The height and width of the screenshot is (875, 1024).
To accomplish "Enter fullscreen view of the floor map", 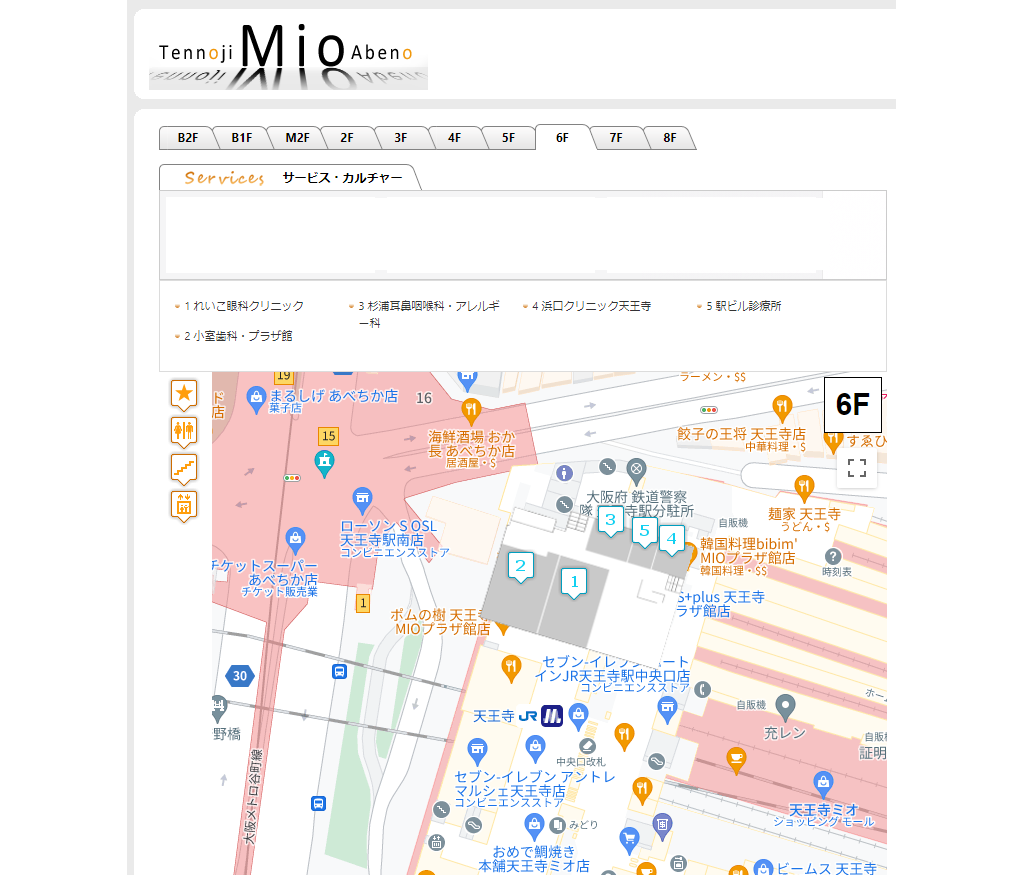I will [x=856, y=467].
